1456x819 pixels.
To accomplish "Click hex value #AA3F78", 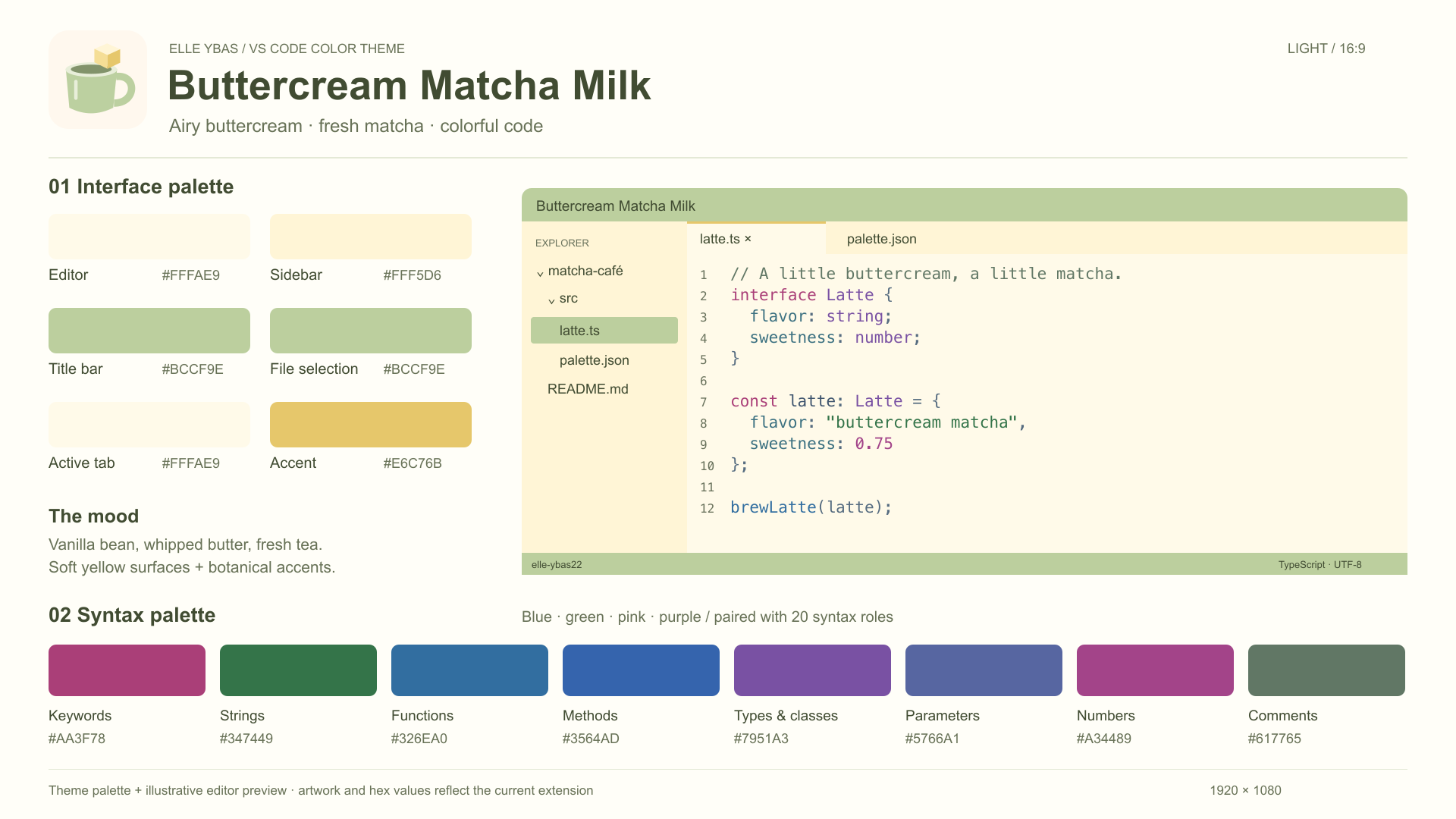I will [77, 739].
